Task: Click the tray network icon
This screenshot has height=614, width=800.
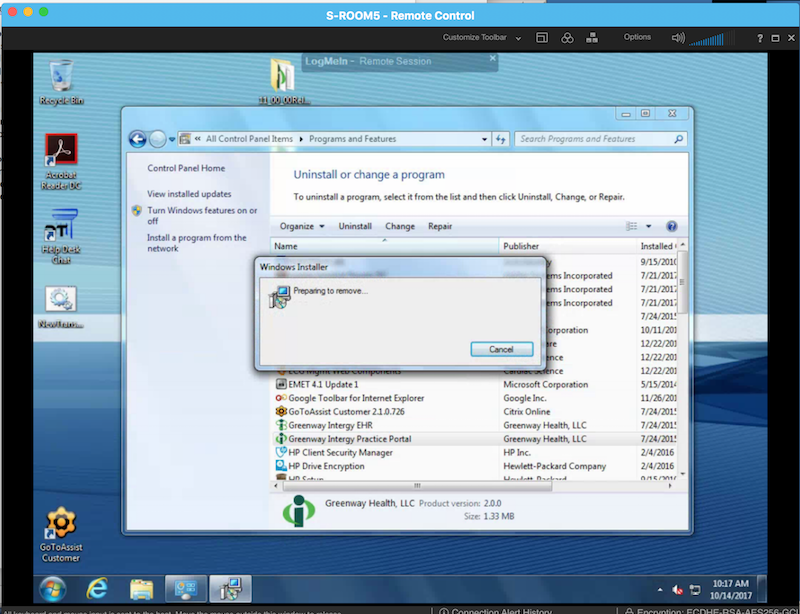Action: click(695, 590)
